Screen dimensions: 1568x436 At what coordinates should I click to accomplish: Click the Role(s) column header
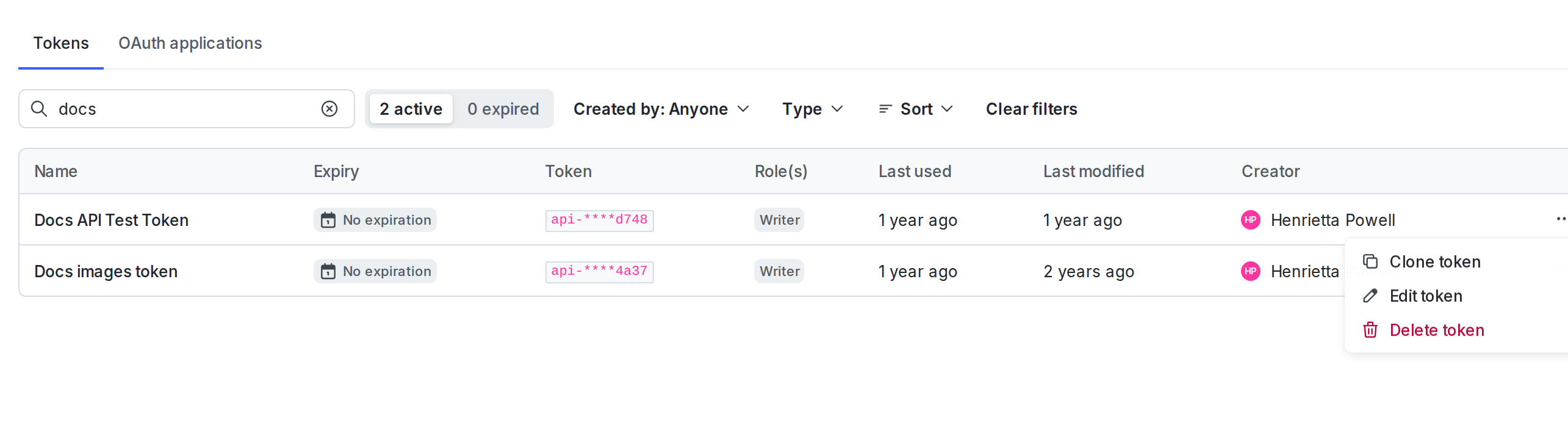pos(781,171)
